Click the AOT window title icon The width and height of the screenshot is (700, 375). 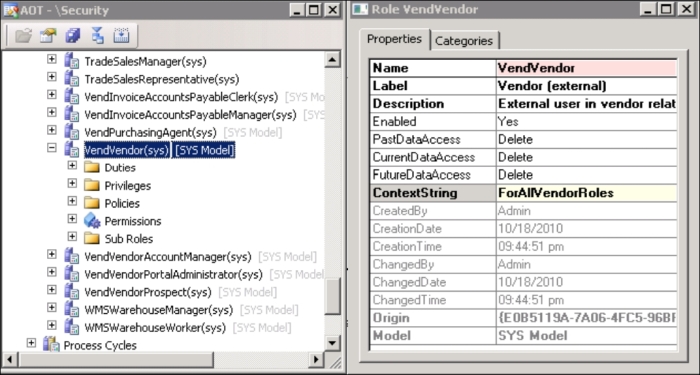(x=10, y=10)
